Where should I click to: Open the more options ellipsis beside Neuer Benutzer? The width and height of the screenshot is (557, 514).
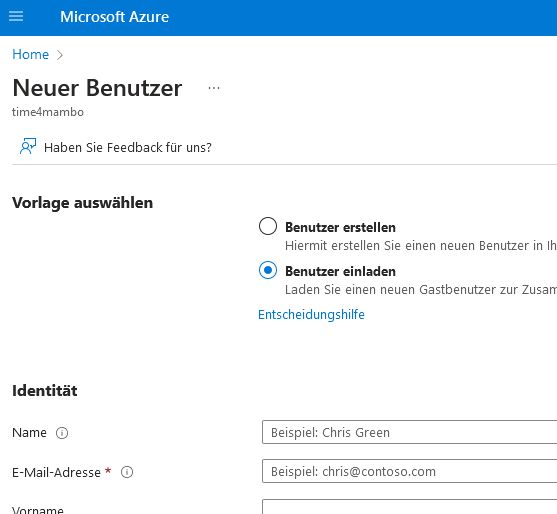pyautogui.click(x=213, y=88)
